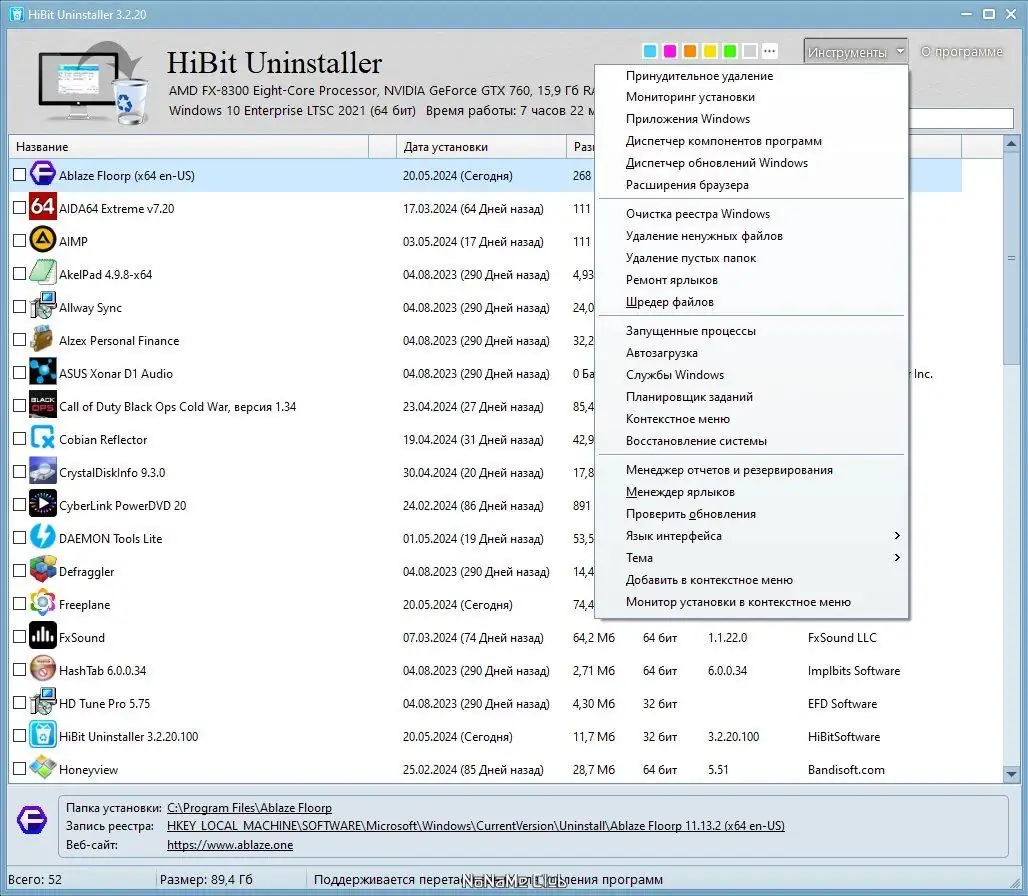Click the HashTab icon
This screenshot has width=1028, height=896.
(43, 669)
